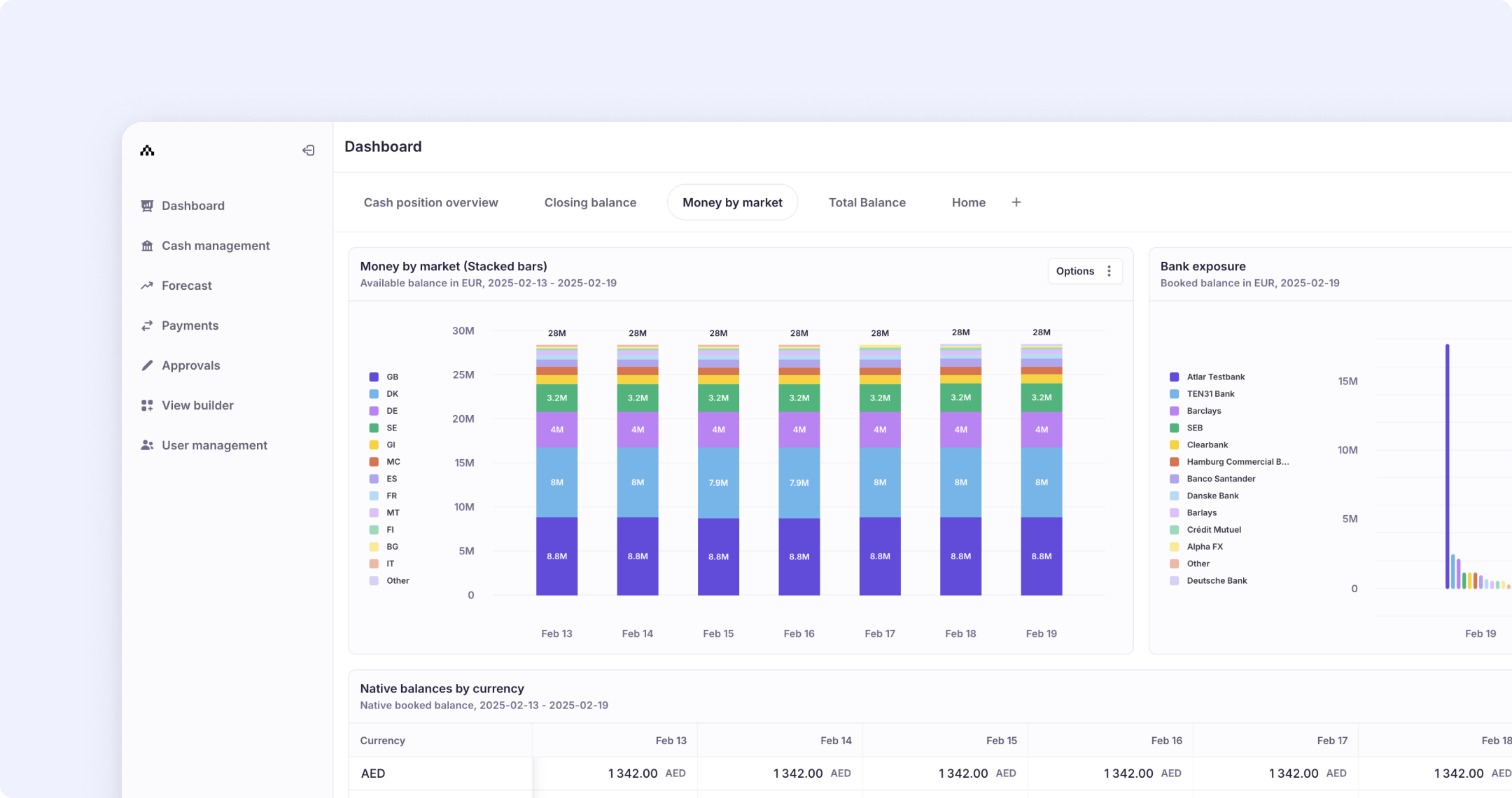Click the Dashboard sidebar icon
Screen dimensions: 1512x798
point(147,206)
